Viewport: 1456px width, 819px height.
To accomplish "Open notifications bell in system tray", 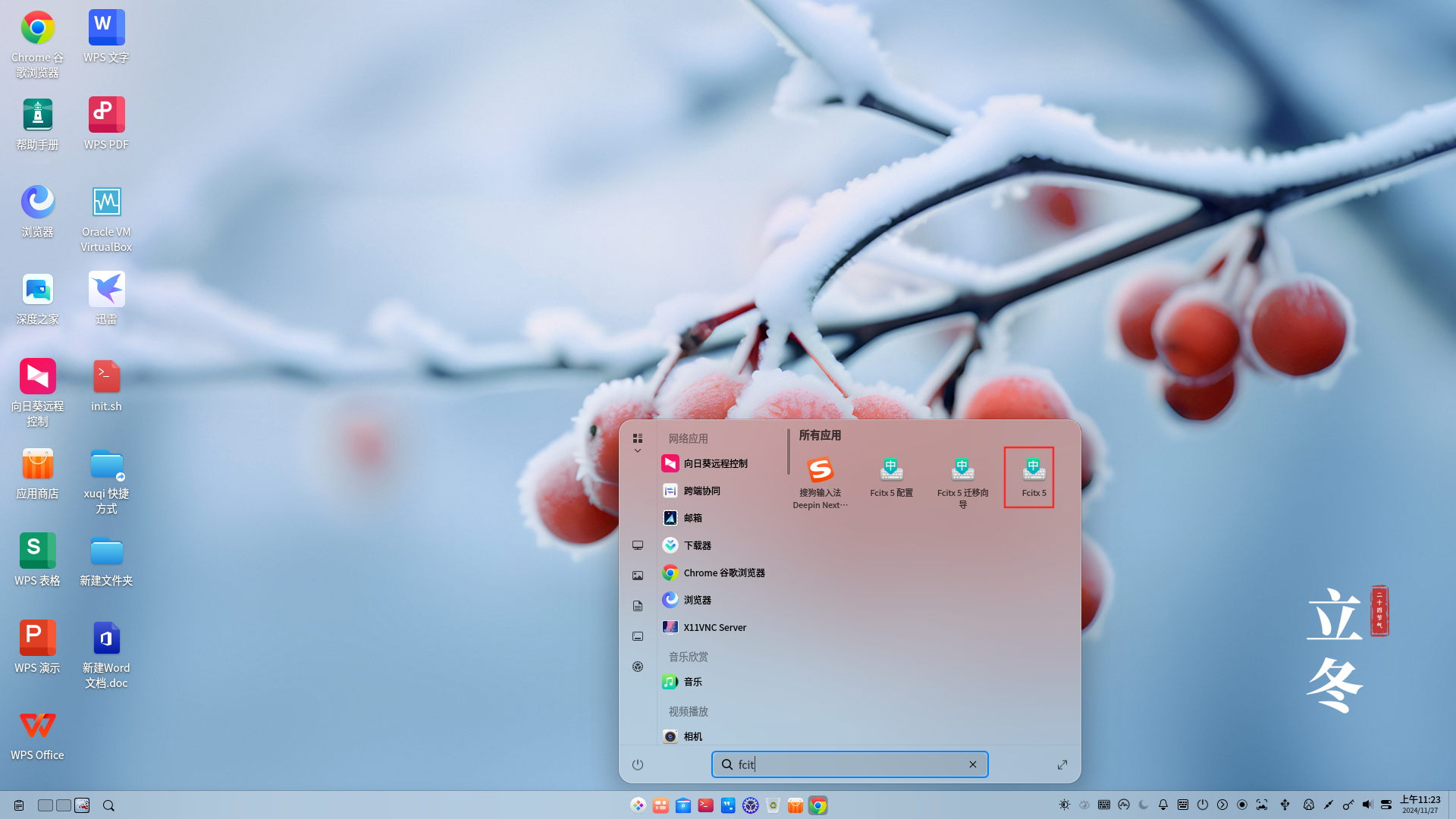I will tap(1163, 805).
